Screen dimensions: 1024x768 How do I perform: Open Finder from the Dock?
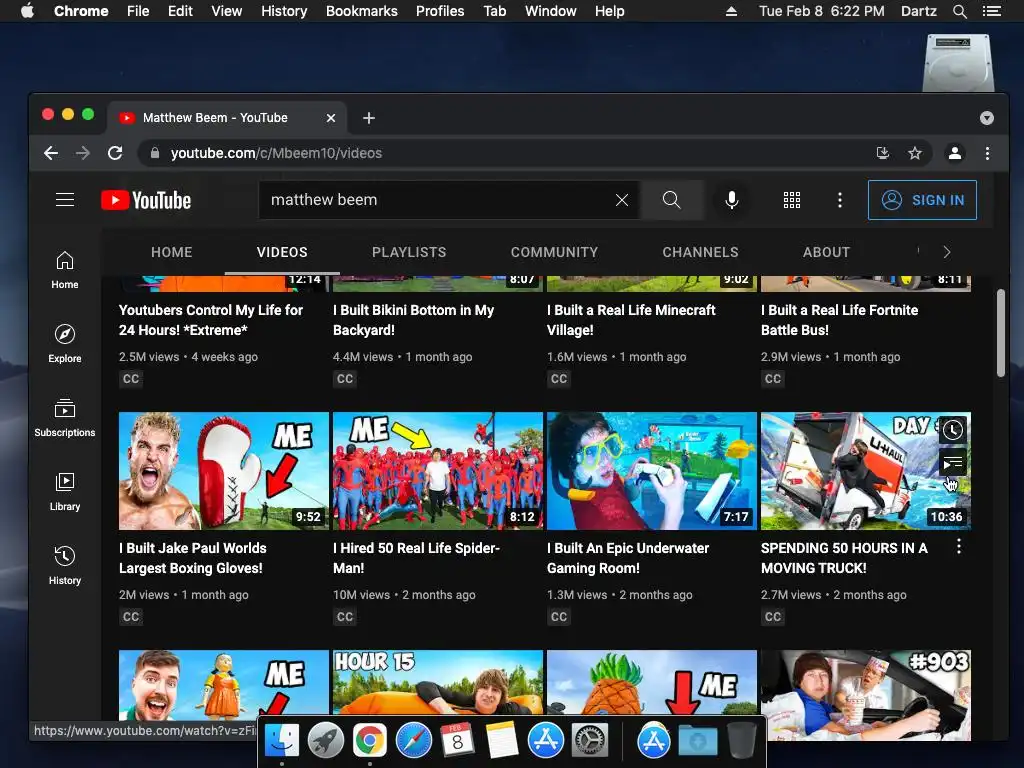[282, 741]
